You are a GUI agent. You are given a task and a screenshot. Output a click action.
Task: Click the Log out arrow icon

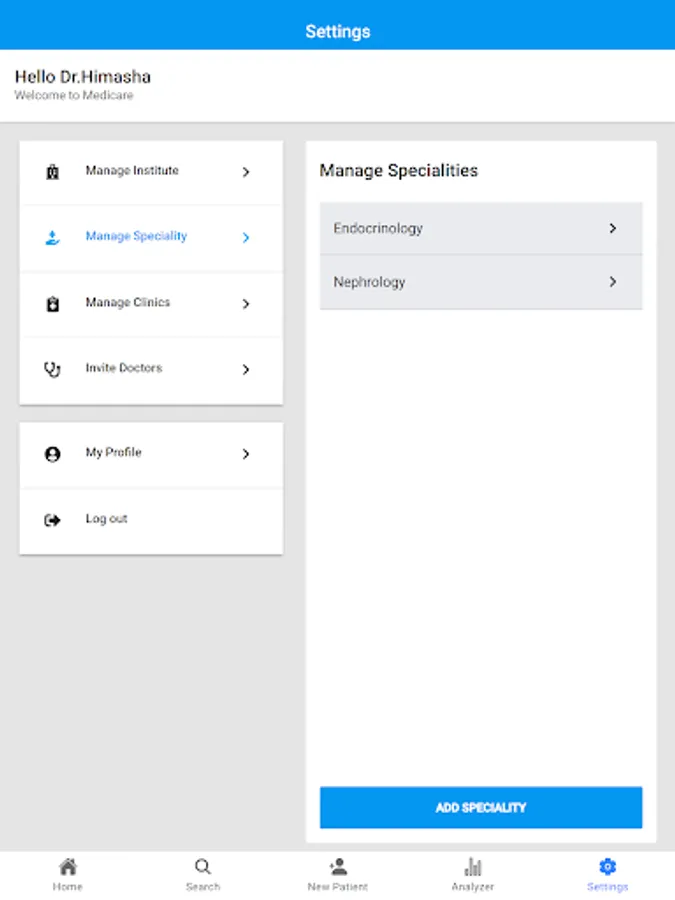click(x=53, y=520)
